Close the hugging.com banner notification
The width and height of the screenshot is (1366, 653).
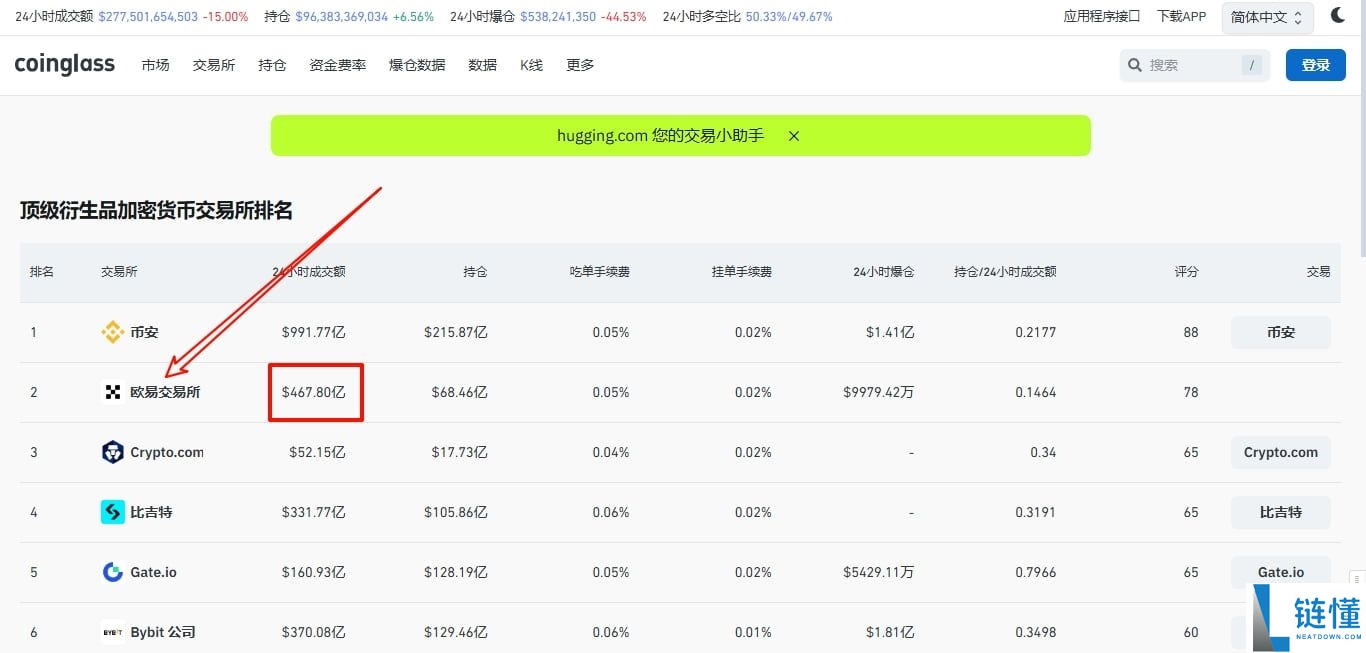pyautogui.click(x=793, y=135)
